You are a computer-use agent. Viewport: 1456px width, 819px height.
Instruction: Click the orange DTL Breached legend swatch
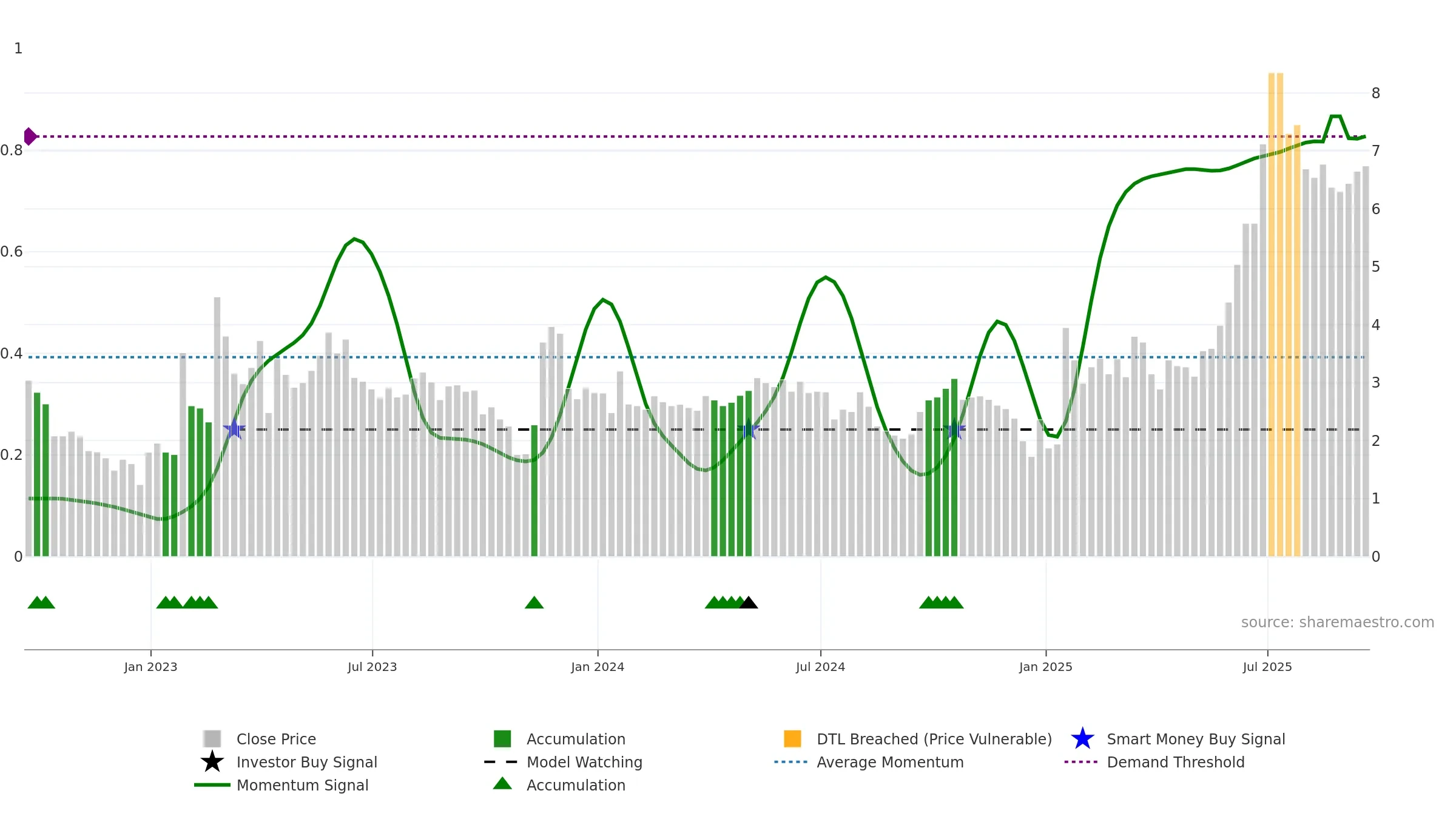click(x=792, y=739)
